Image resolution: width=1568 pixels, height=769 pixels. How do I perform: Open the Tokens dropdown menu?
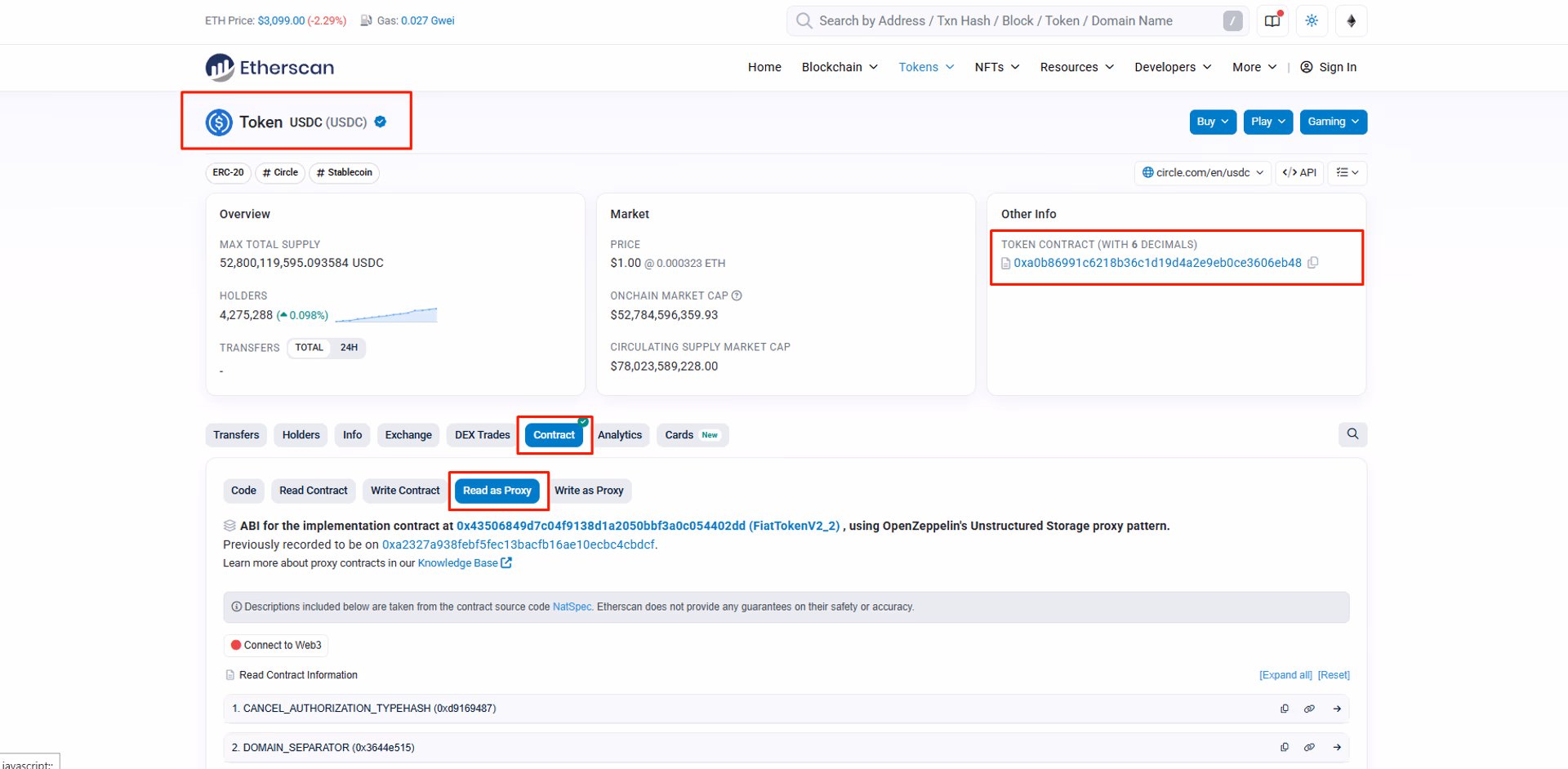926,67
